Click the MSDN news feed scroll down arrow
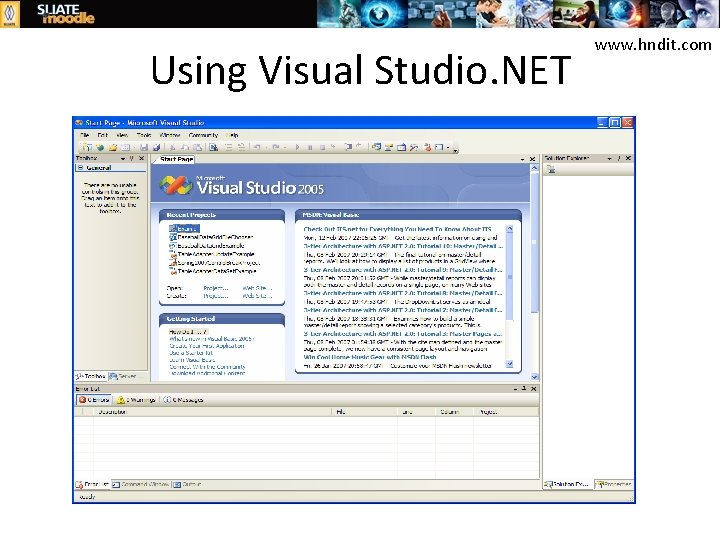Image resolution: width=720 pixels, height=540 pixels. [509, 364]
